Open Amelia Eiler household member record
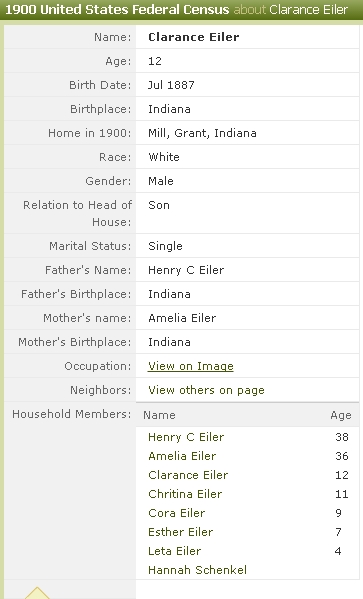The image size is (363, 599). pyautogui.click(x=182, y=456)
